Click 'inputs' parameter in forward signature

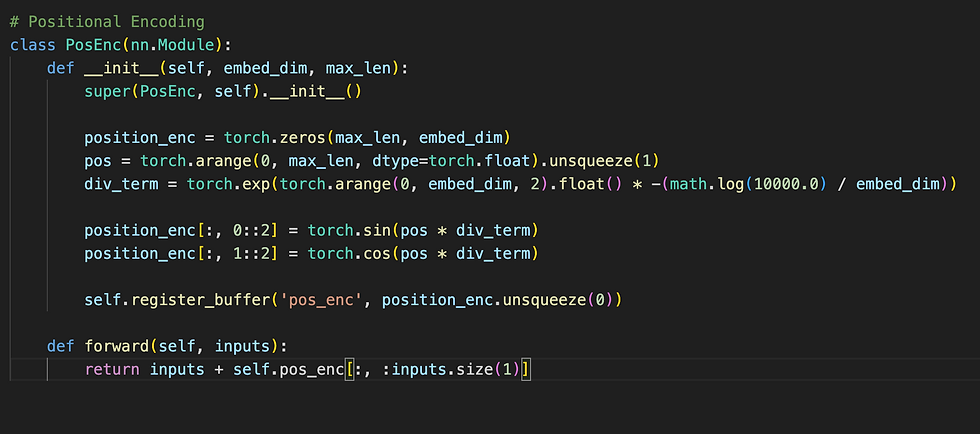tap(242, 346)
